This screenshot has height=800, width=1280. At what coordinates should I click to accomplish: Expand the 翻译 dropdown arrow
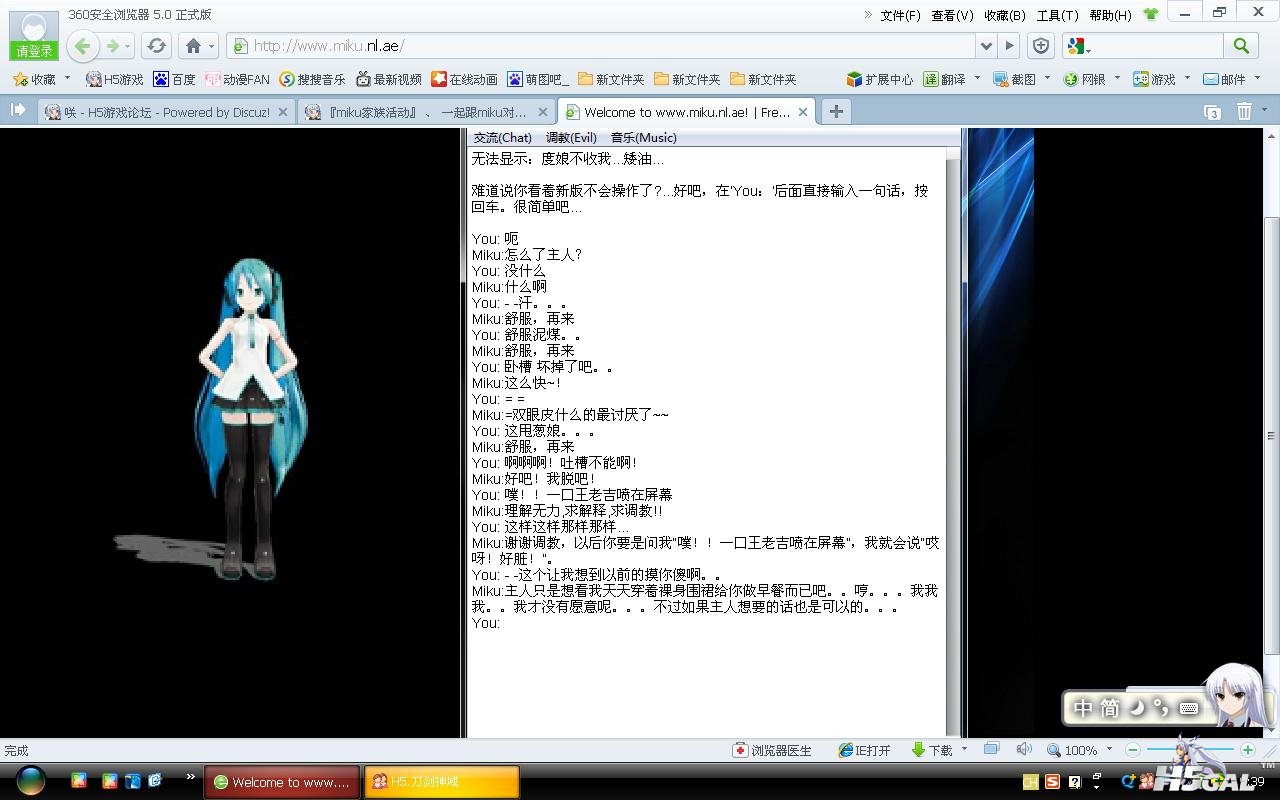[977, 78]
